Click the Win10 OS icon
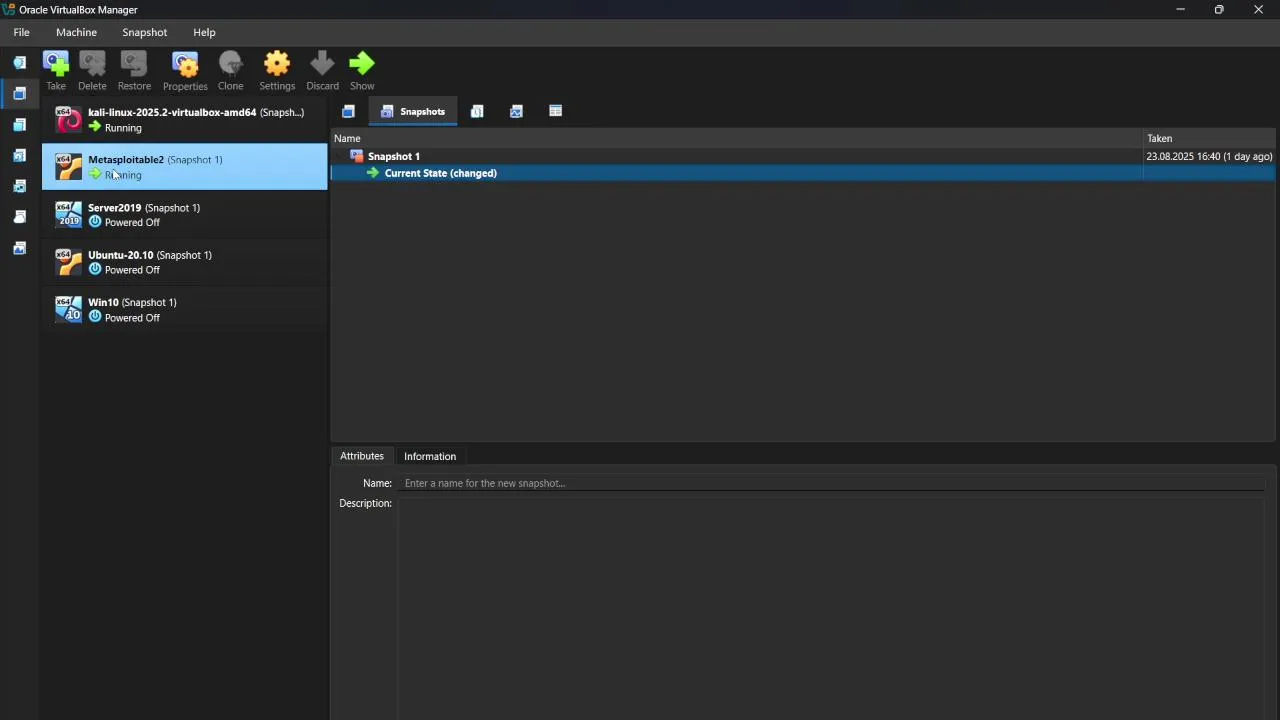The image size is (1280, 720). 68,309
